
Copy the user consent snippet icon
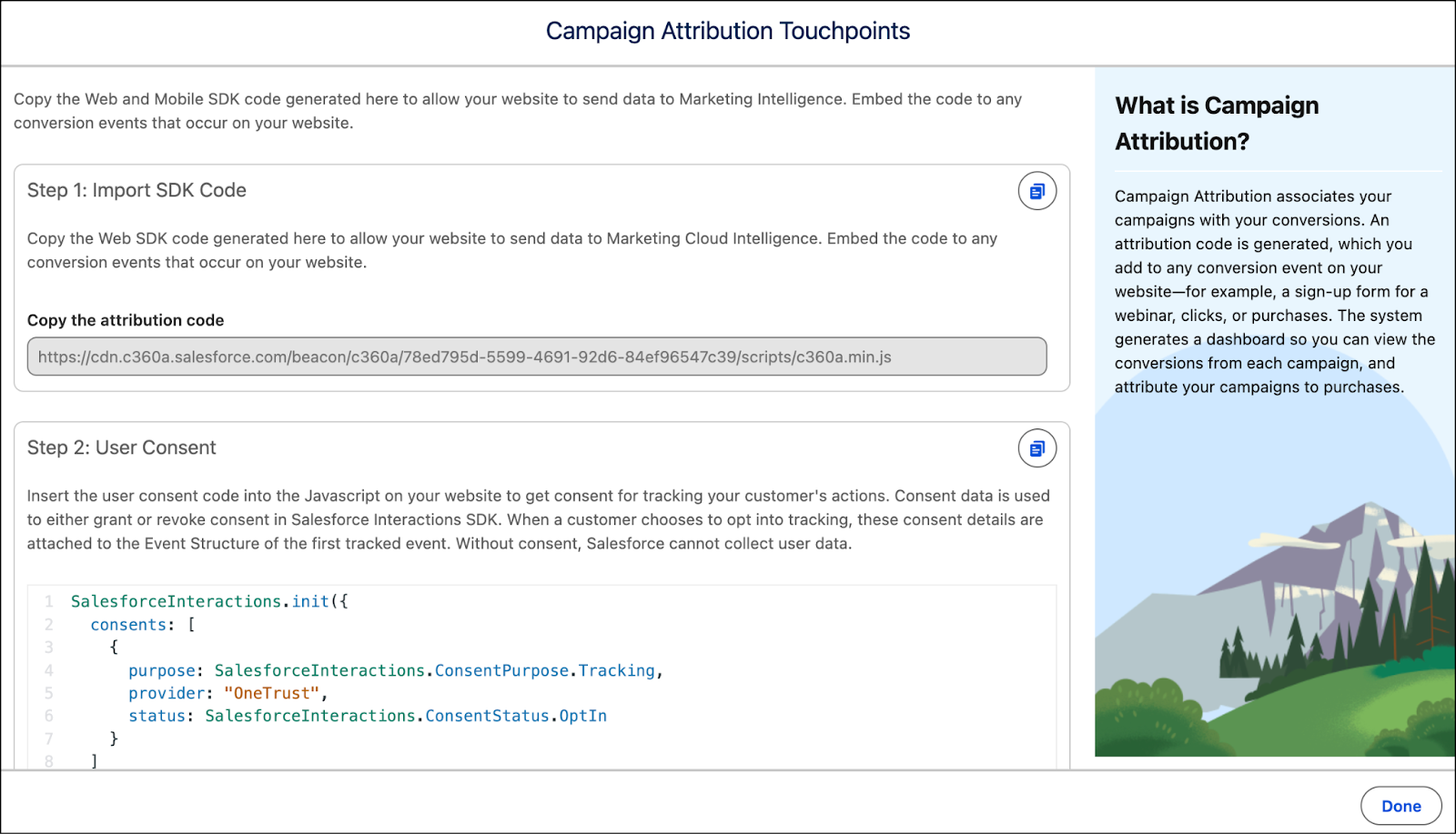(1036, 447)
